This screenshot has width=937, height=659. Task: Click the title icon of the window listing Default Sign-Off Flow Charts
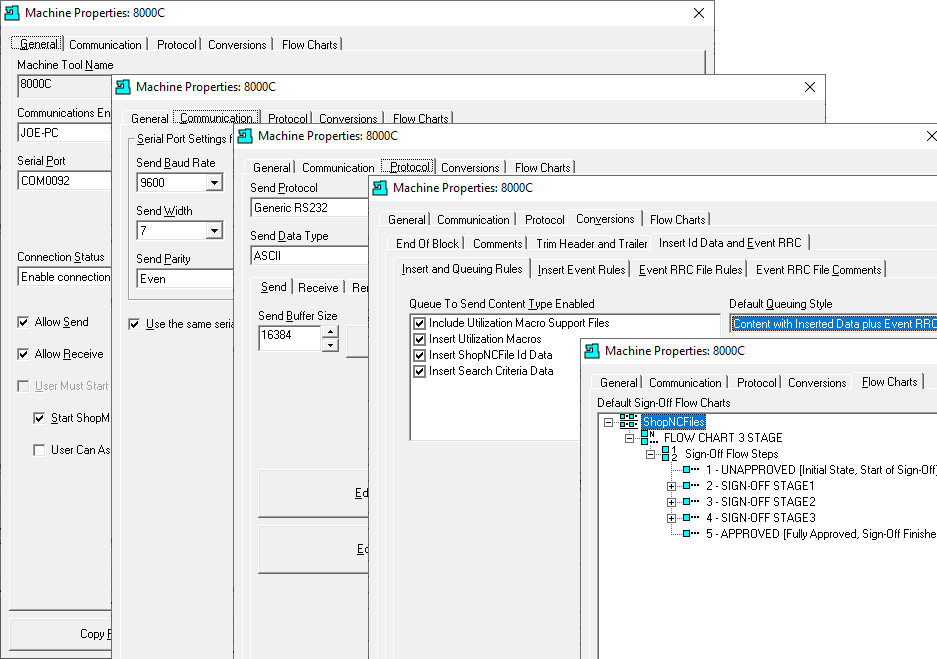pyautogui.click(x=592, y=351)
